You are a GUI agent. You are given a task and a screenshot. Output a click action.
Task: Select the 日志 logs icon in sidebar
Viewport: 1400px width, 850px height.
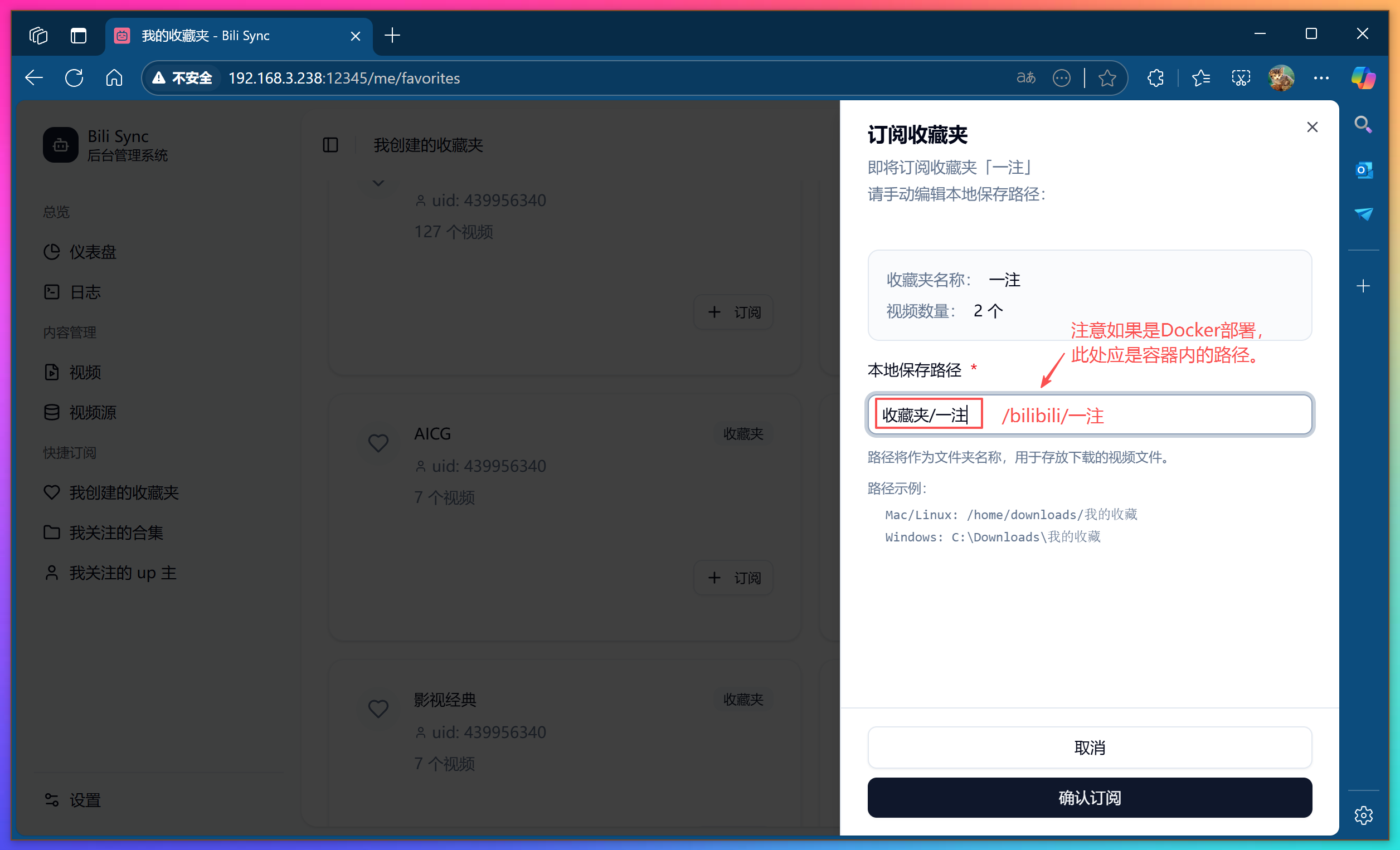point(52,291)
